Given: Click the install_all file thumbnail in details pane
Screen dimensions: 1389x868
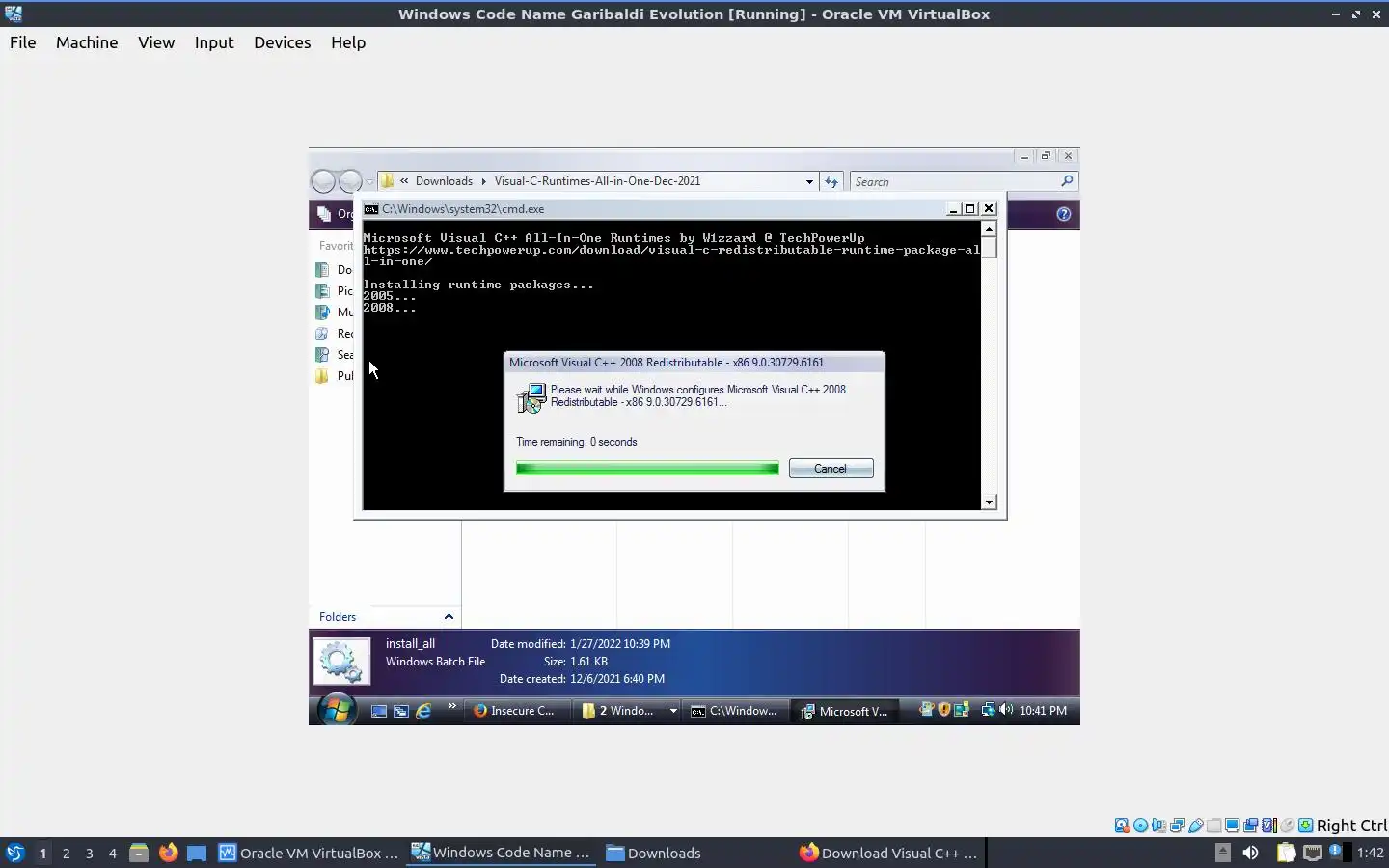Looking at the screenshot, I should tap(341, 662).
